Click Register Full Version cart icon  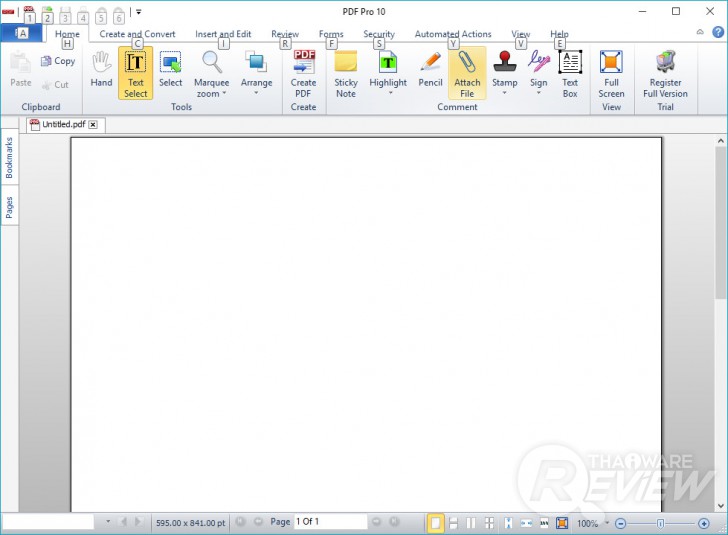[665, 62]
